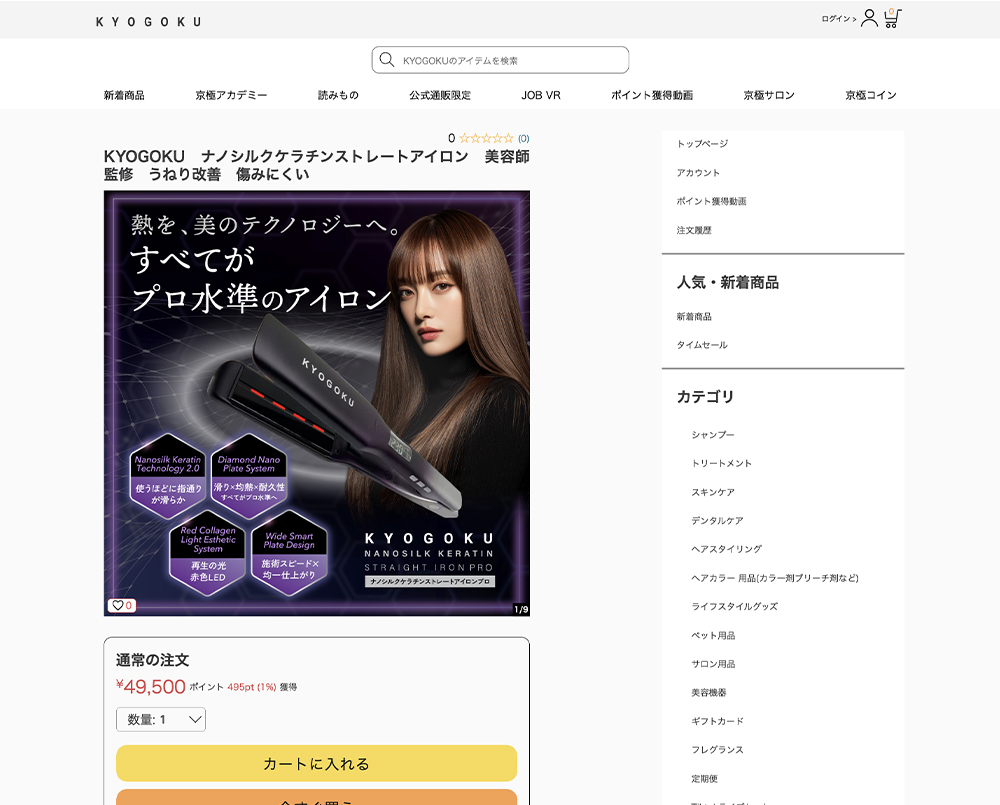Select ヘアスタイリング category
The width and height of the screenshot is (1000, 805).
click(726, 549)
